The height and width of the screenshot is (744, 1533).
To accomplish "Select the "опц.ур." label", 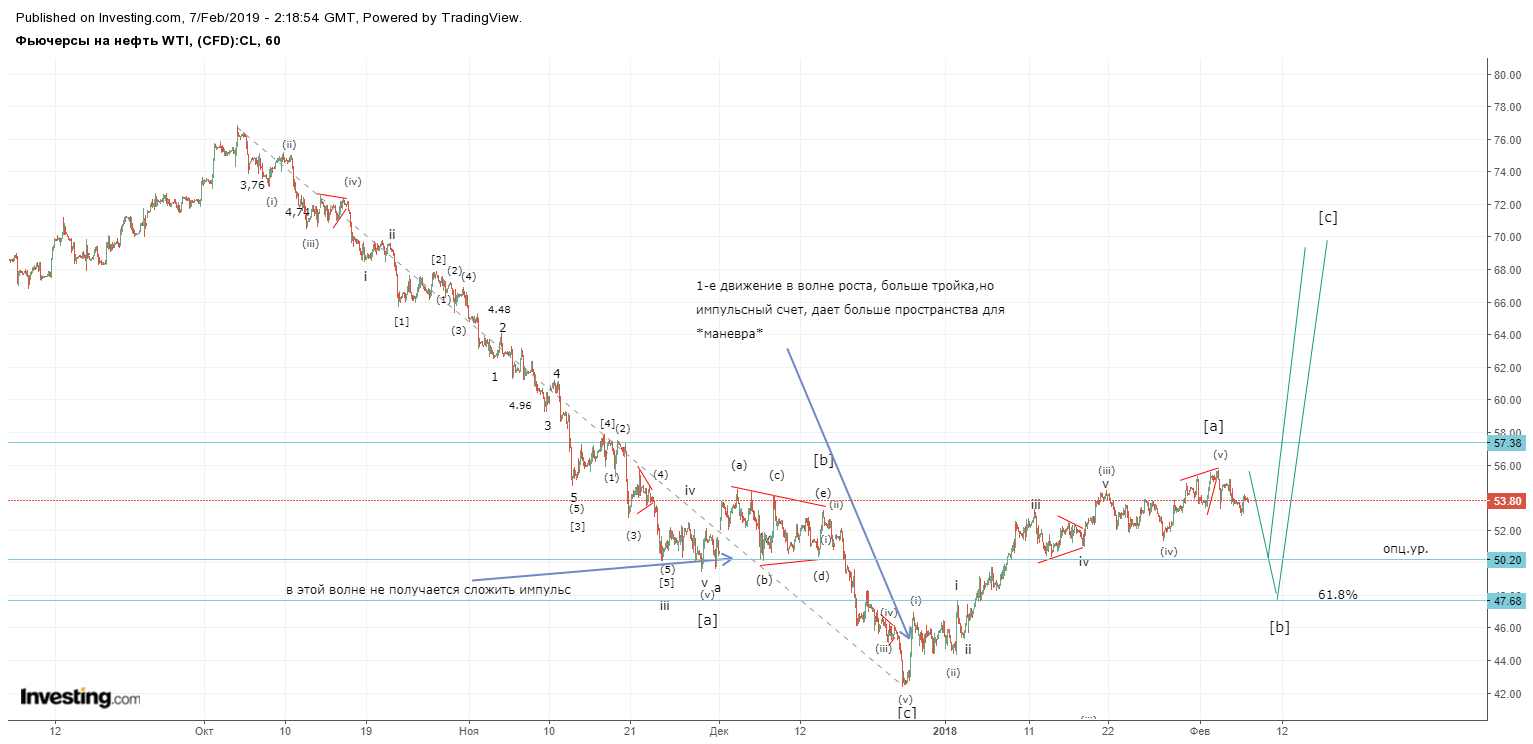I will pyautogui.click(x=1406, y=548).
